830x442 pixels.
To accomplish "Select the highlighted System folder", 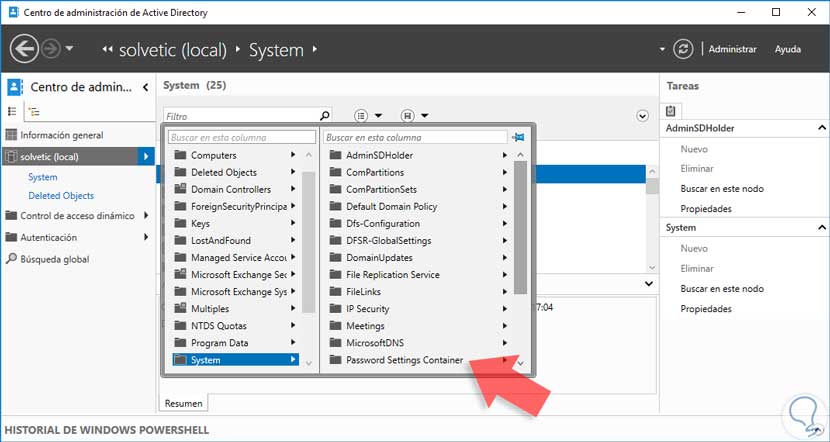I will point(236,359).
